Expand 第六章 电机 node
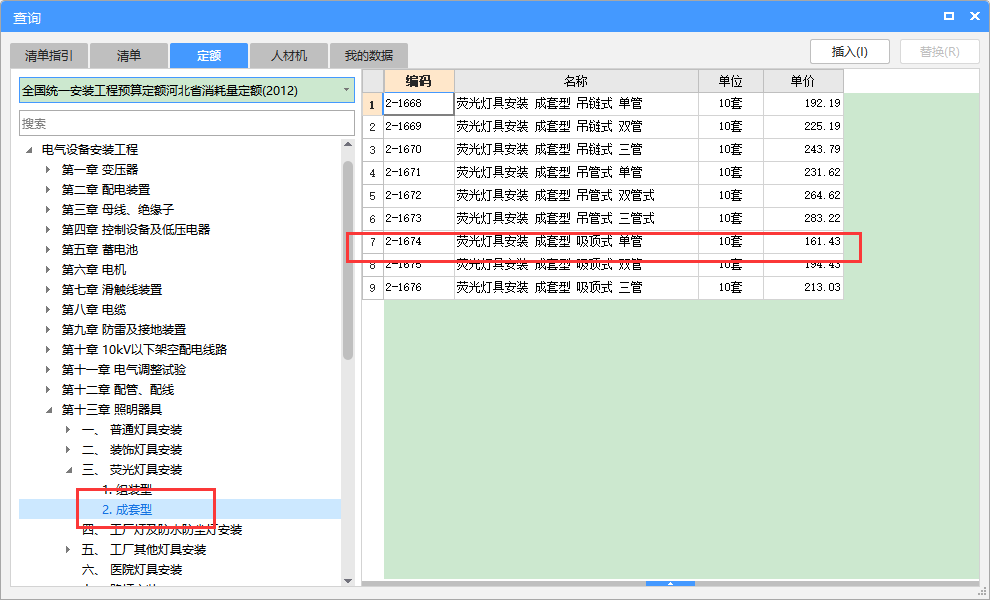990x600 pixels. pos(48,270)
